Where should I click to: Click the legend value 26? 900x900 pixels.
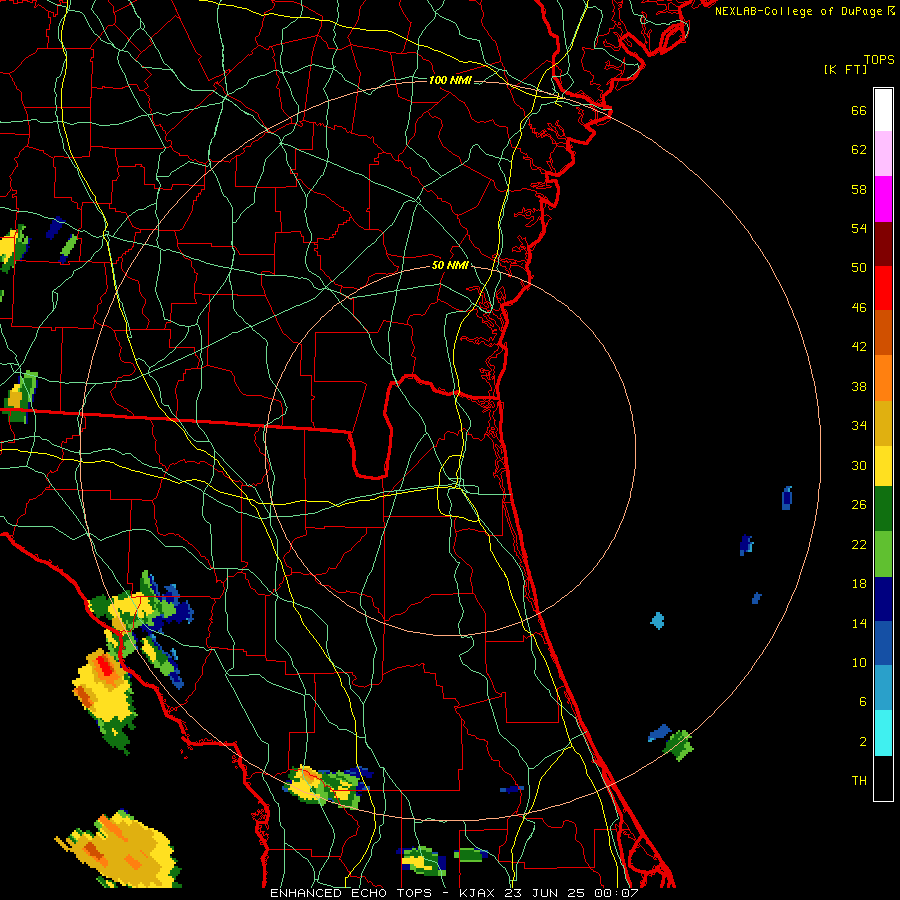pyautogui.click(x=859, y=505)
